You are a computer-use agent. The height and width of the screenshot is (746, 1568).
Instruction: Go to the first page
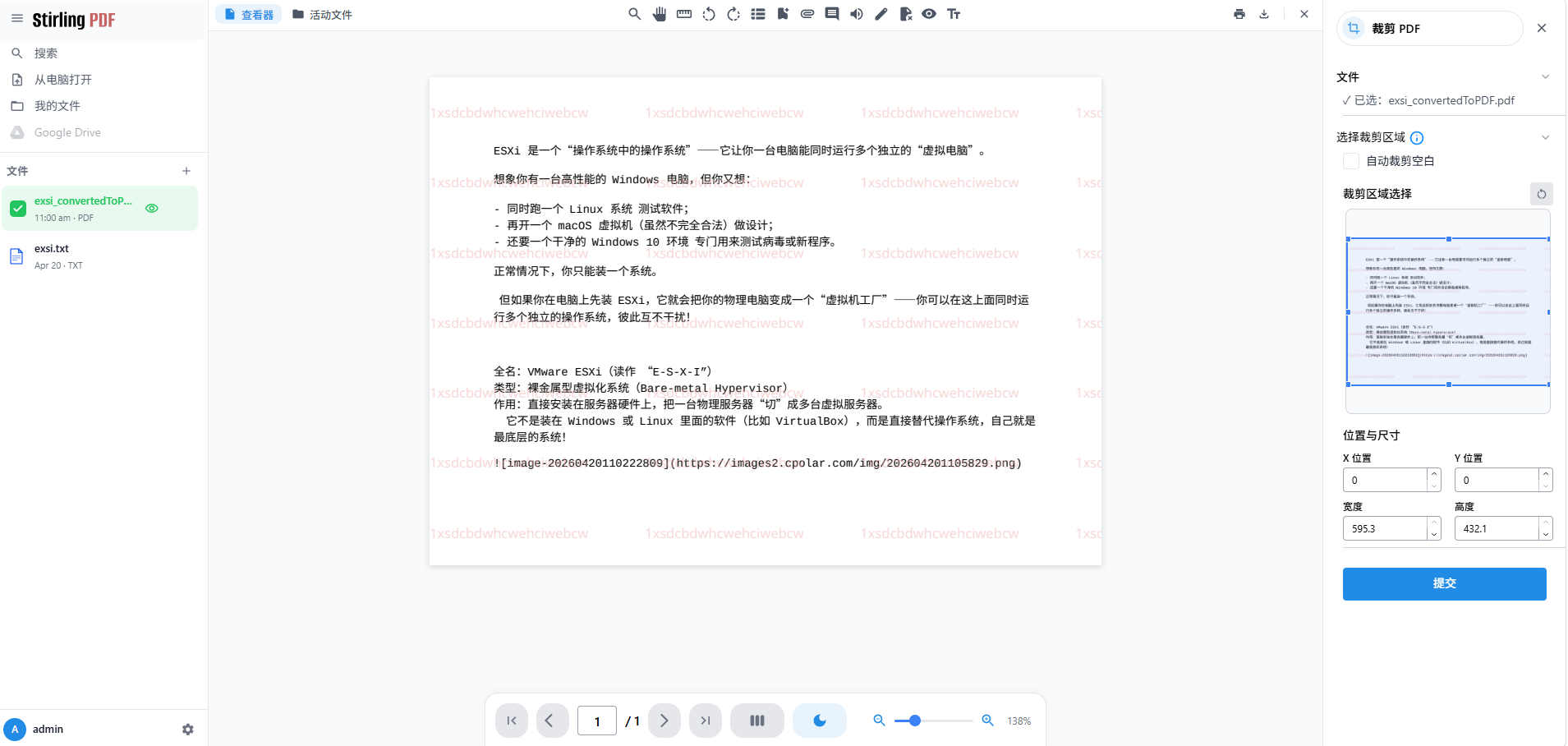(x=512, y=721)
